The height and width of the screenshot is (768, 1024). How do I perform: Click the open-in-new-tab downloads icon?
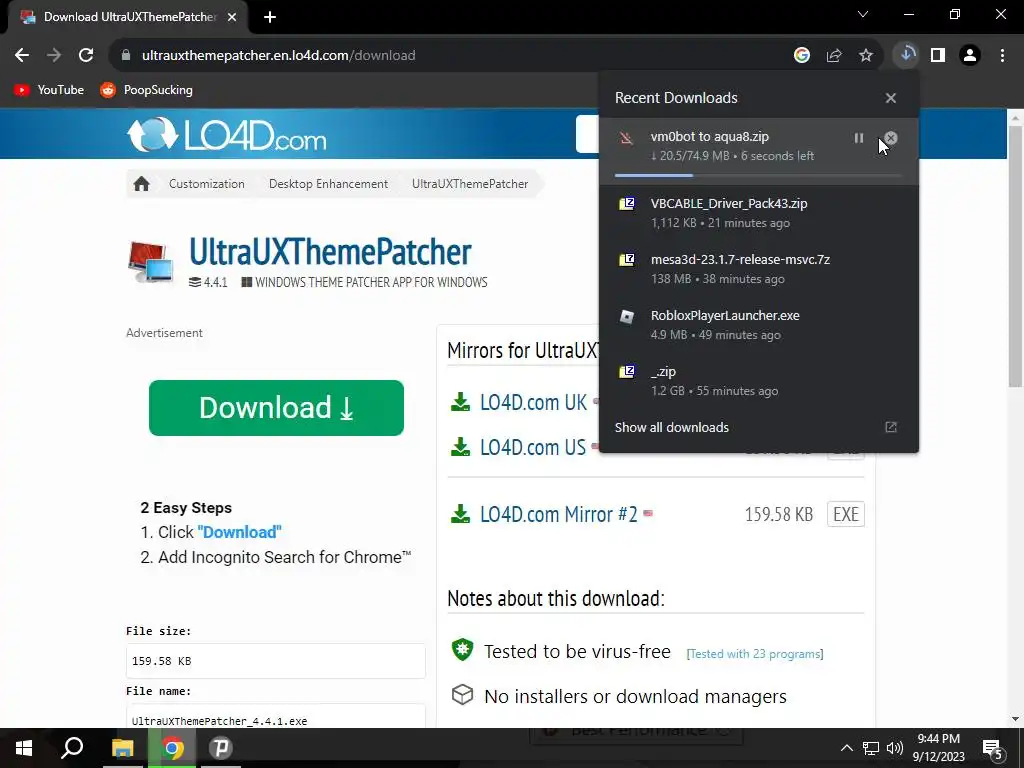tap(891, 427)
